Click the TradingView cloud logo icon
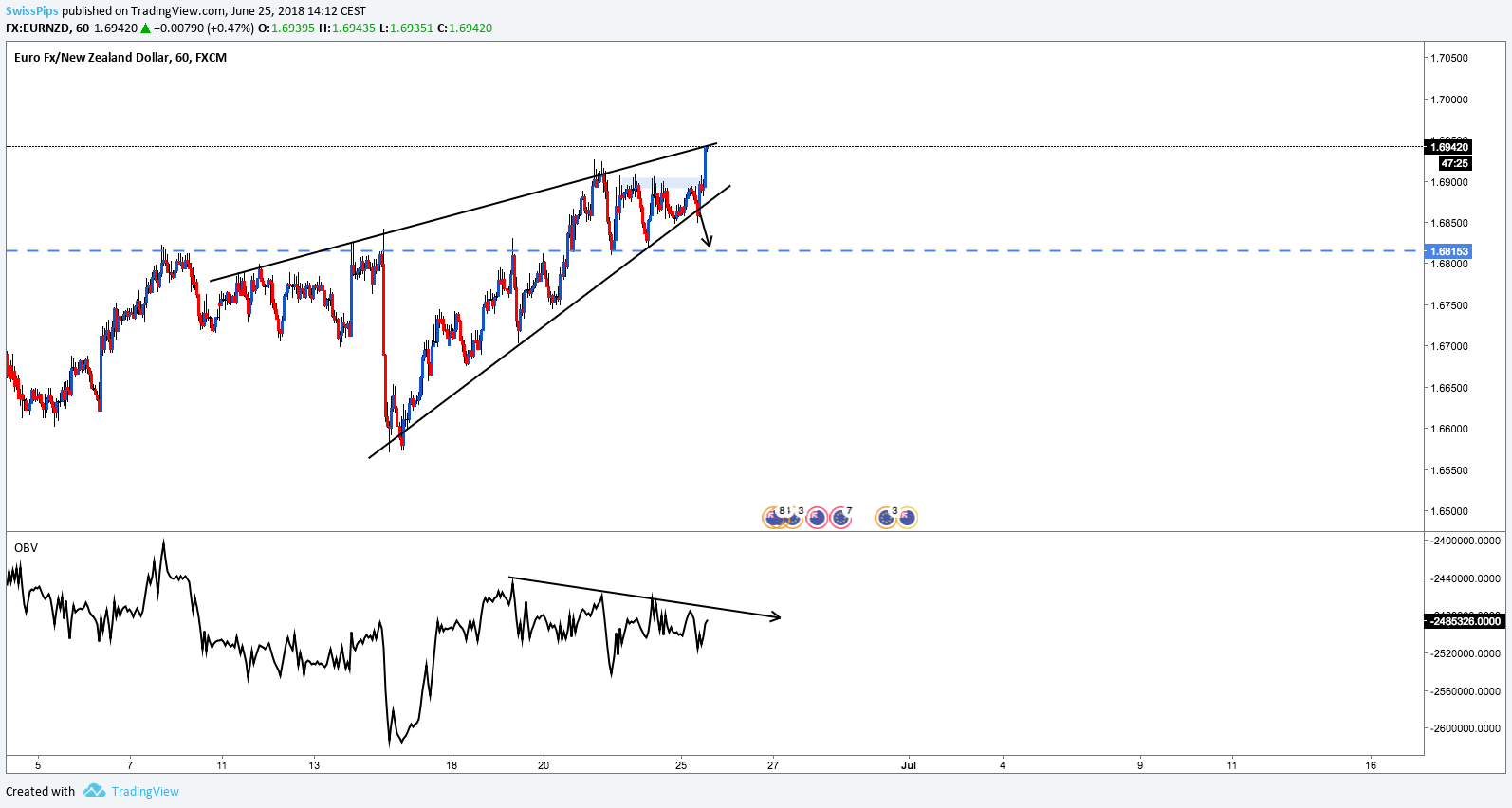Screen dimensions: 1512x808 (x=94, y=790)
